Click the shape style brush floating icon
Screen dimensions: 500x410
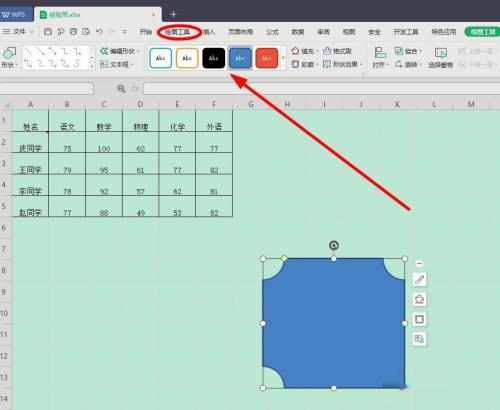coord(419,279)
